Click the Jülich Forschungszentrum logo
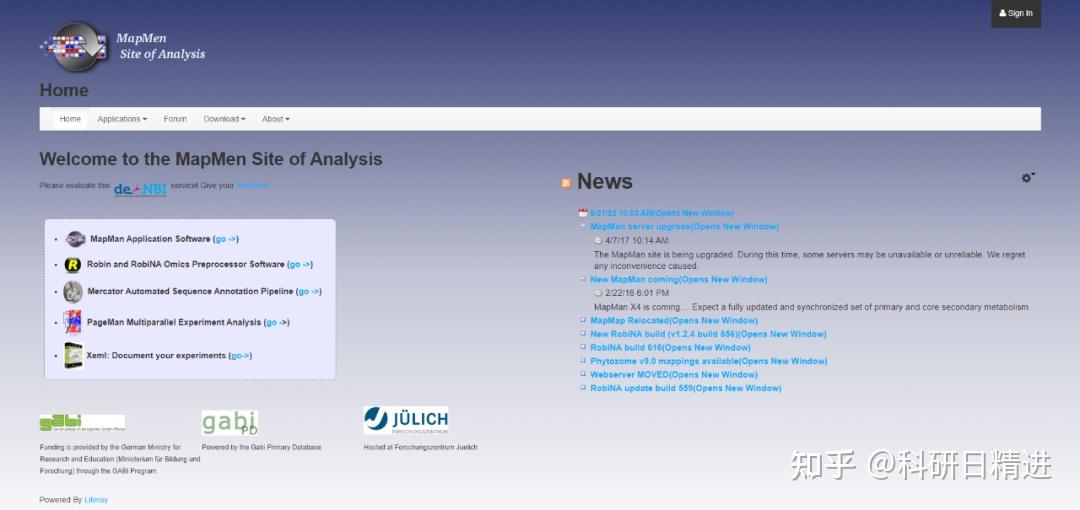 406,420
